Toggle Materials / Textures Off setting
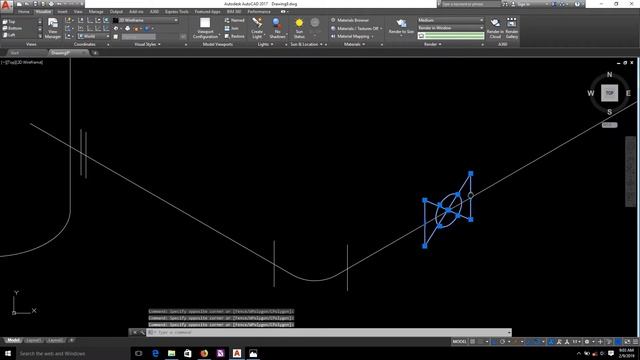The height and width of the screenshot is (360, 640). (356, 28)
